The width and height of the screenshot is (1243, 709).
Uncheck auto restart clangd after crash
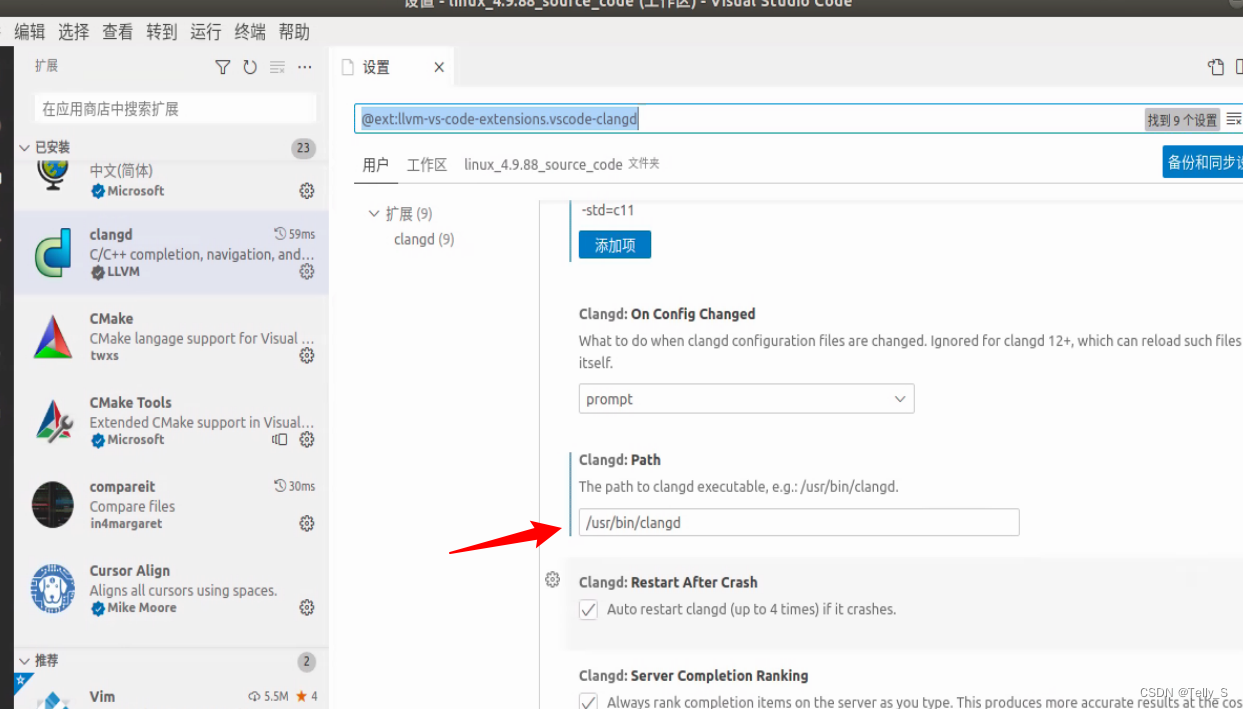click(588, 608)
